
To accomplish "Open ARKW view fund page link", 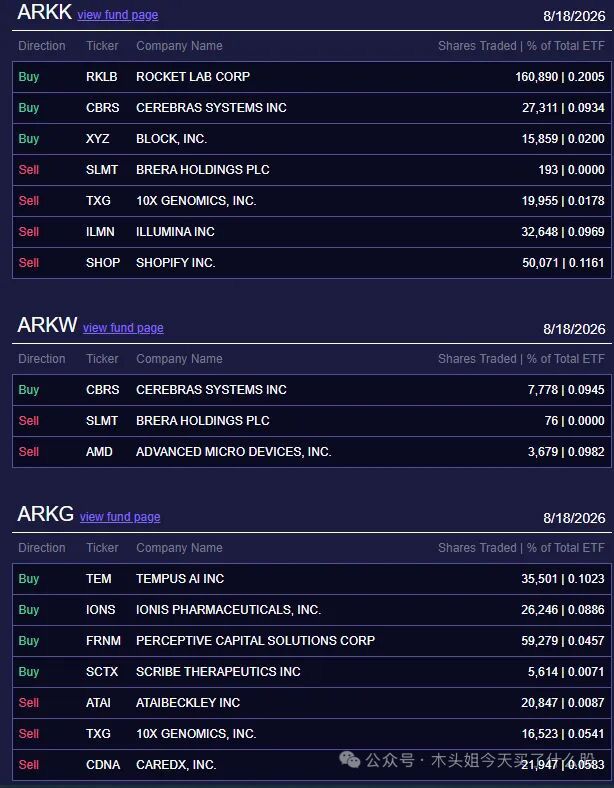I will pos(123,328).
